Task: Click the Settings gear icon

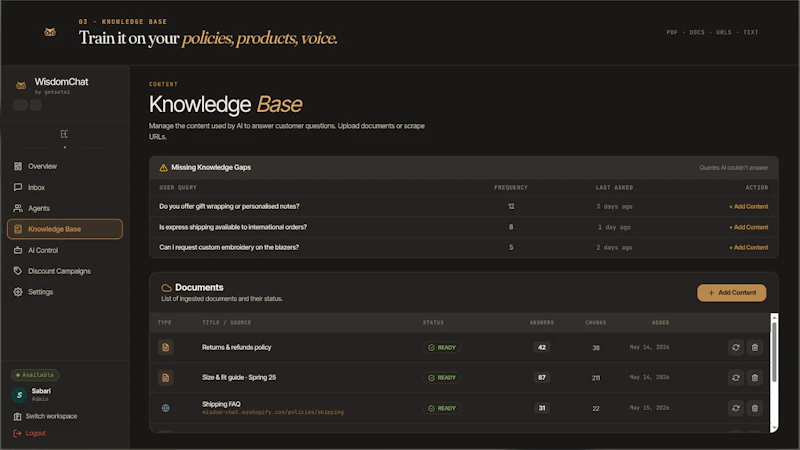Action: (18, 292)
